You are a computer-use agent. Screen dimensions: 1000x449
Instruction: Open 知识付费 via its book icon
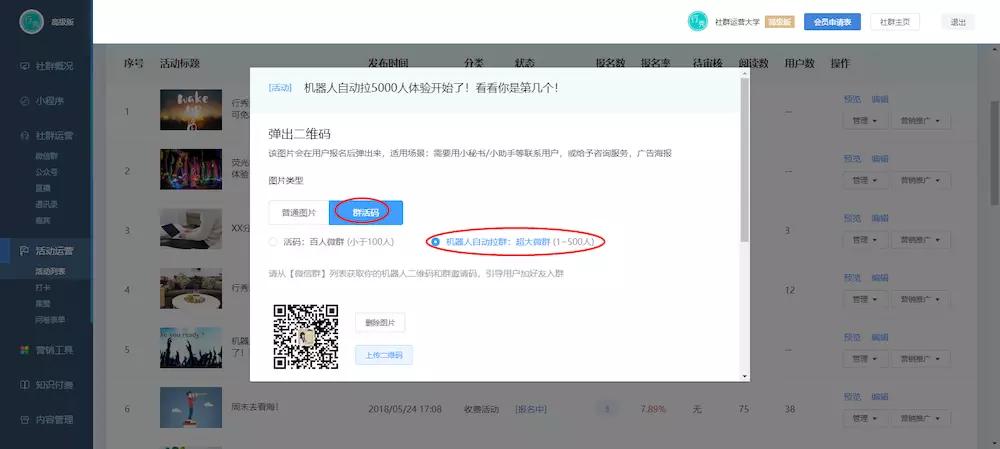(x=24, y=385)
